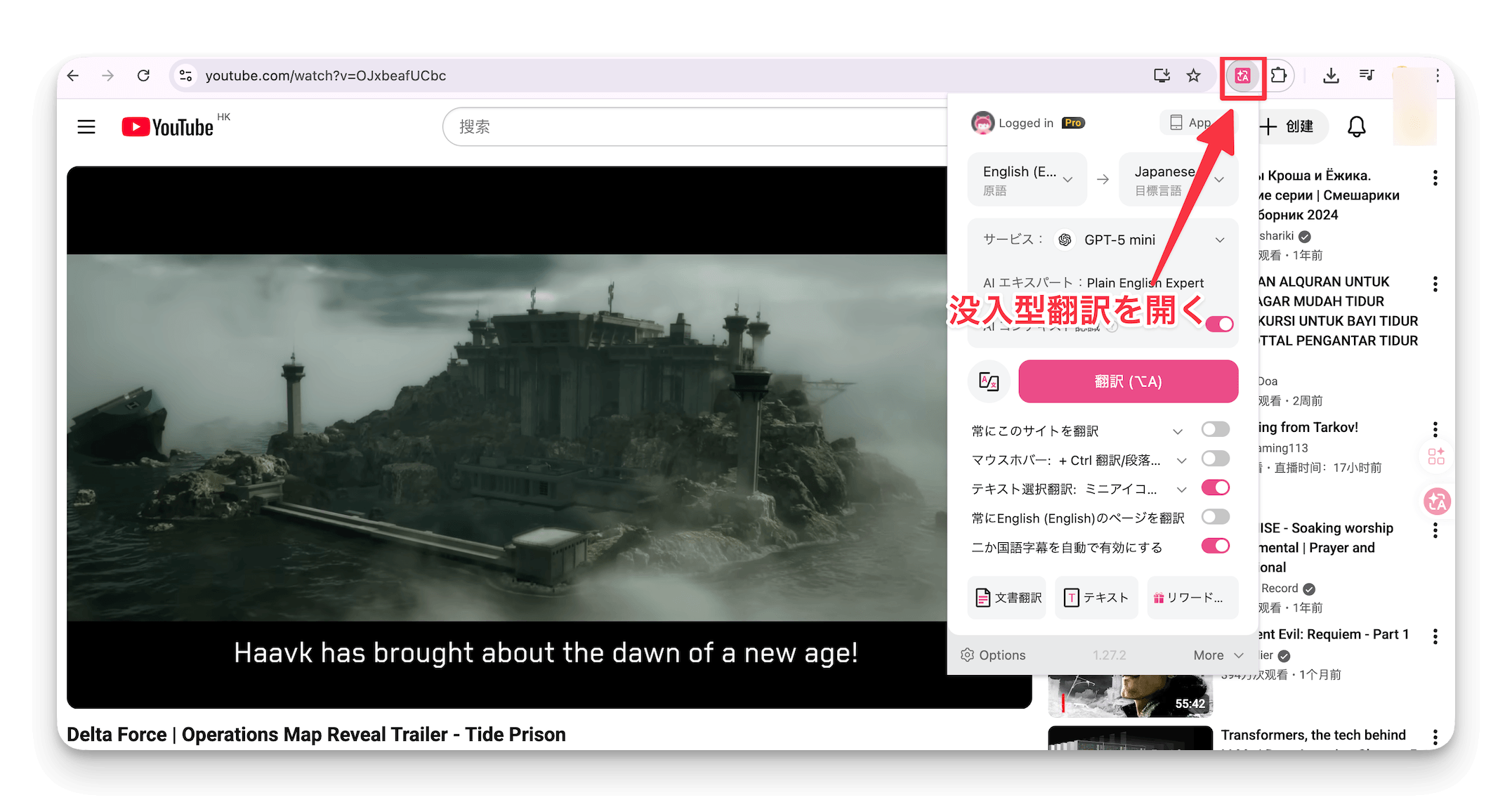Enable 常にこのサイトを翻訳 toggle
The width and height of the screenshot is (1512, 807).
(1216, 429)
